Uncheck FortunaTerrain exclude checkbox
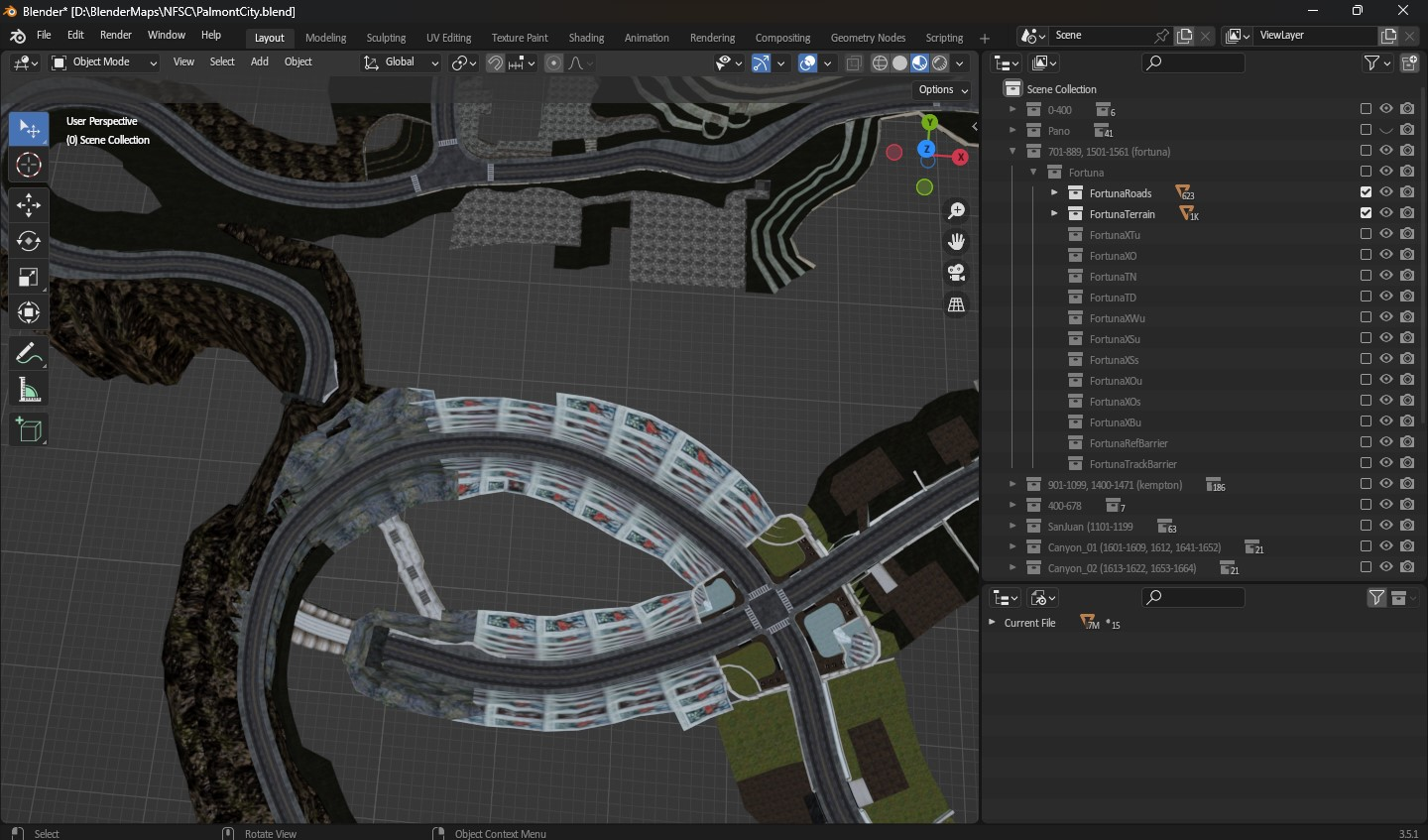Viewport: 1428px width, 840px height. click(x=1366, y=213)
